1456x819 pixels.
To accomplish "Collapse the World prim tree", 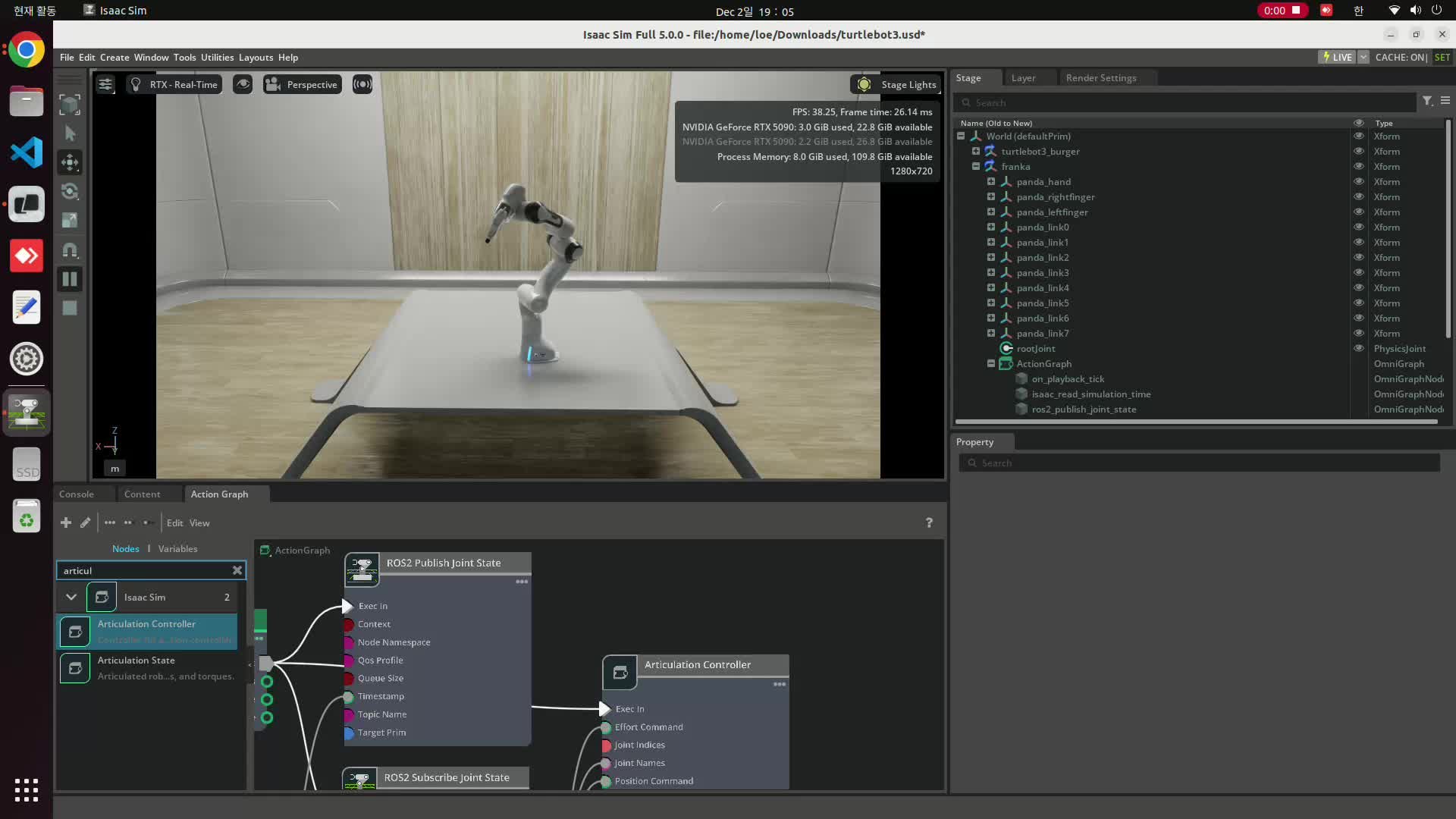I will (961, 136).
